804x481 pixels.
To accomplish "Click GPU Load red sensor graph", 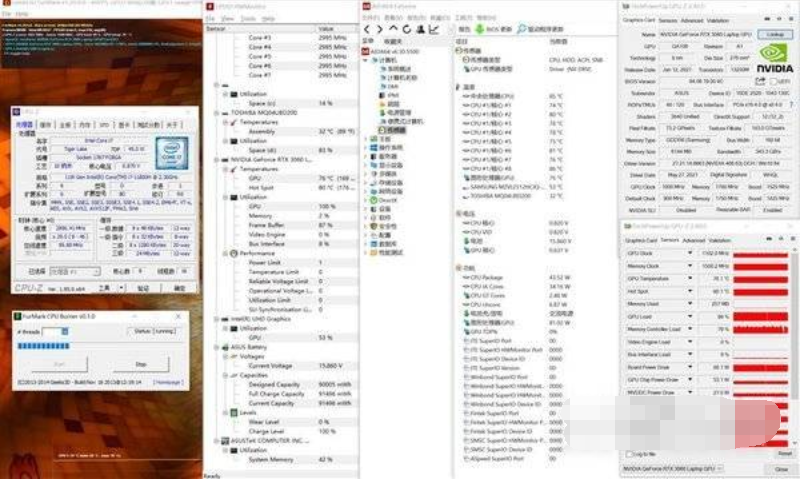I will 760,316.
